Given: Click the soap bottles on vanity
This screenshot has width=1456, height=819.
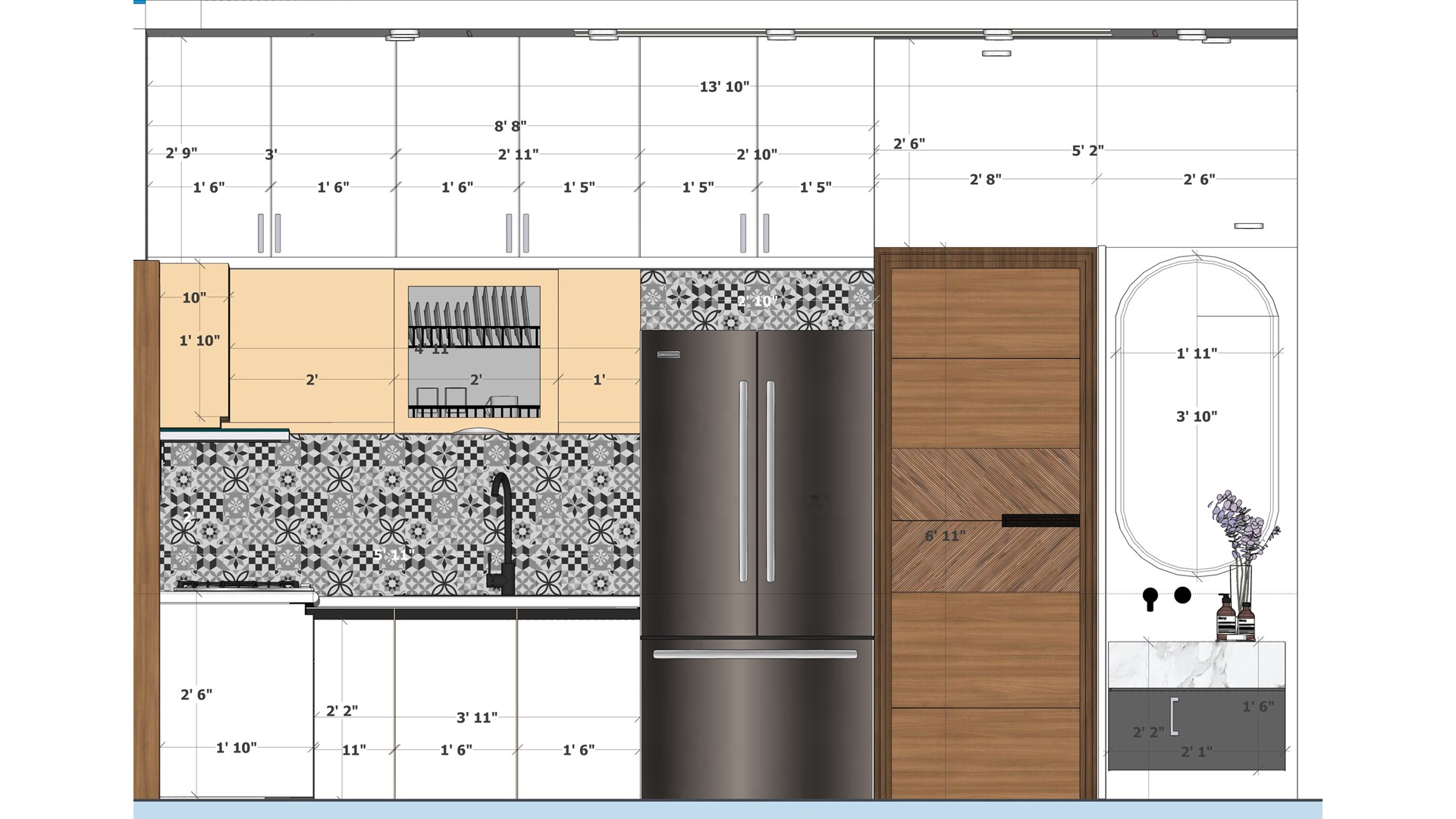Looking at the screenshot, I should (1238, 617).
